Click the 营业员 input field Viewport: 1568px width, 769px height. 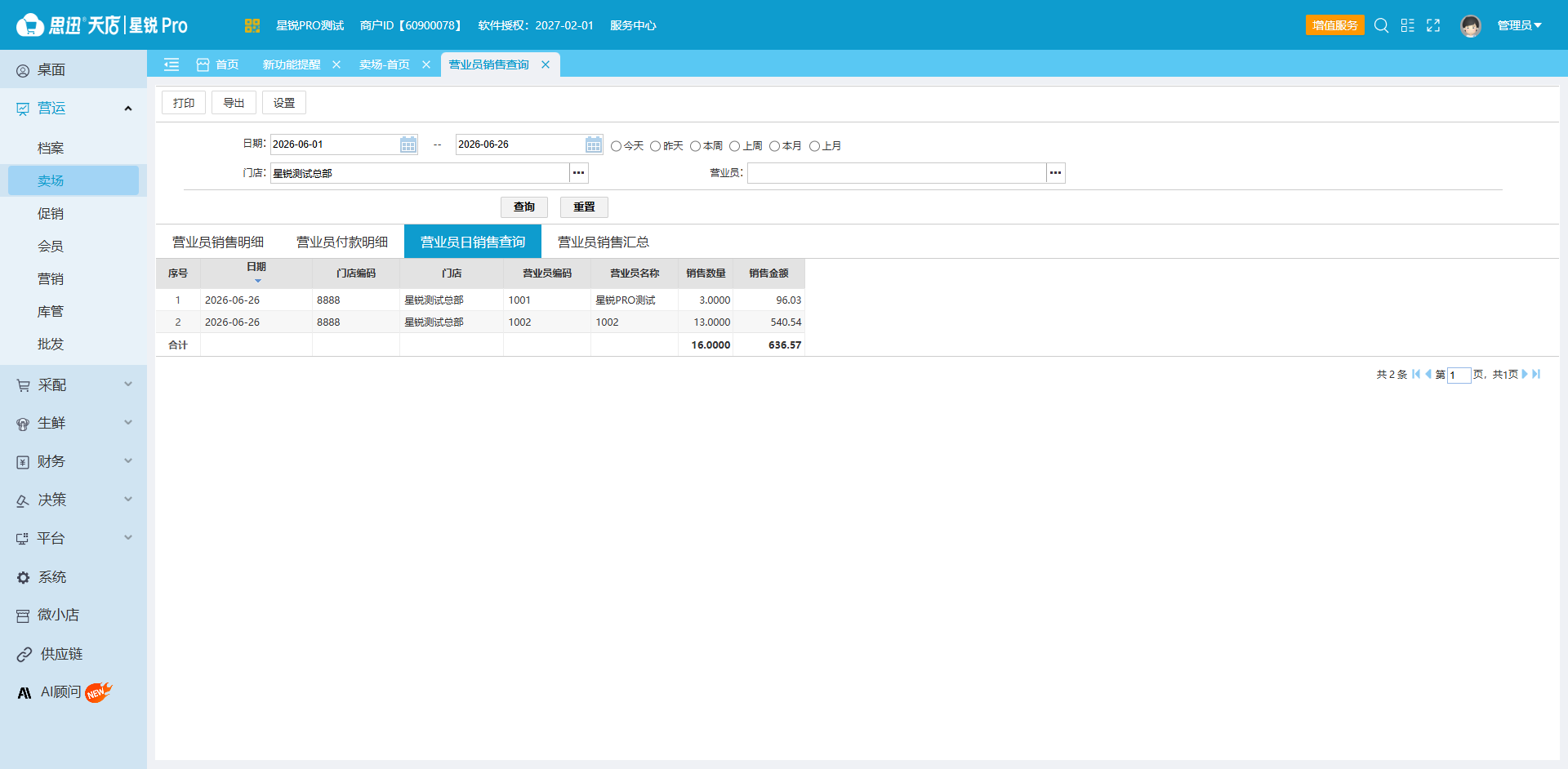[x=897, y=173]
